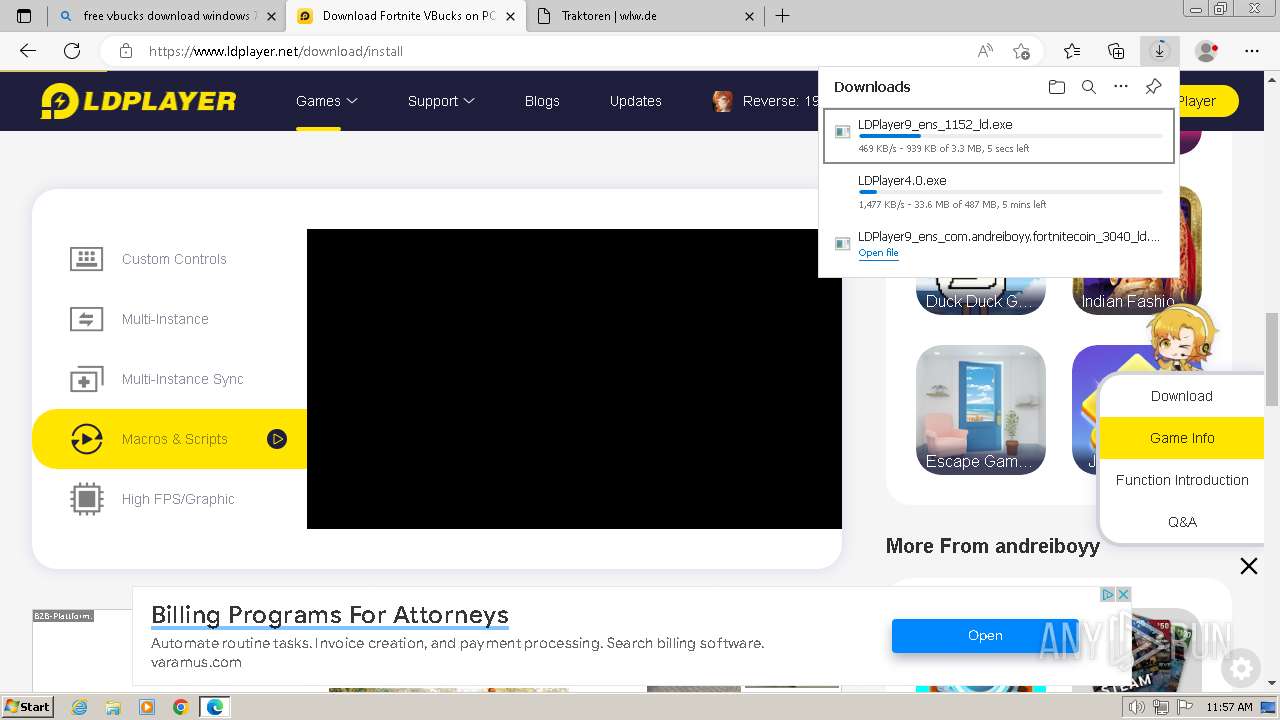Open More options in Downloads panel
The height and width of the screenshot is (720, 1280).
pos(1121,87)
